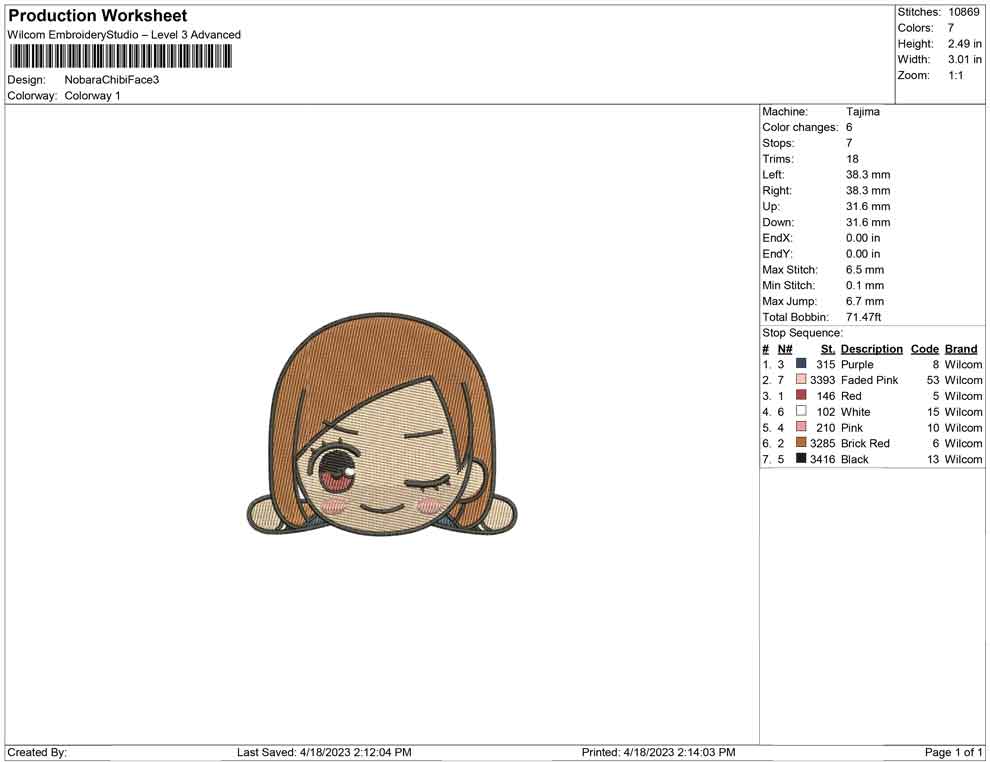
Task: Click the Faded Pink thread color swatch
Action: pyautogui.click(x=801, y=379)
